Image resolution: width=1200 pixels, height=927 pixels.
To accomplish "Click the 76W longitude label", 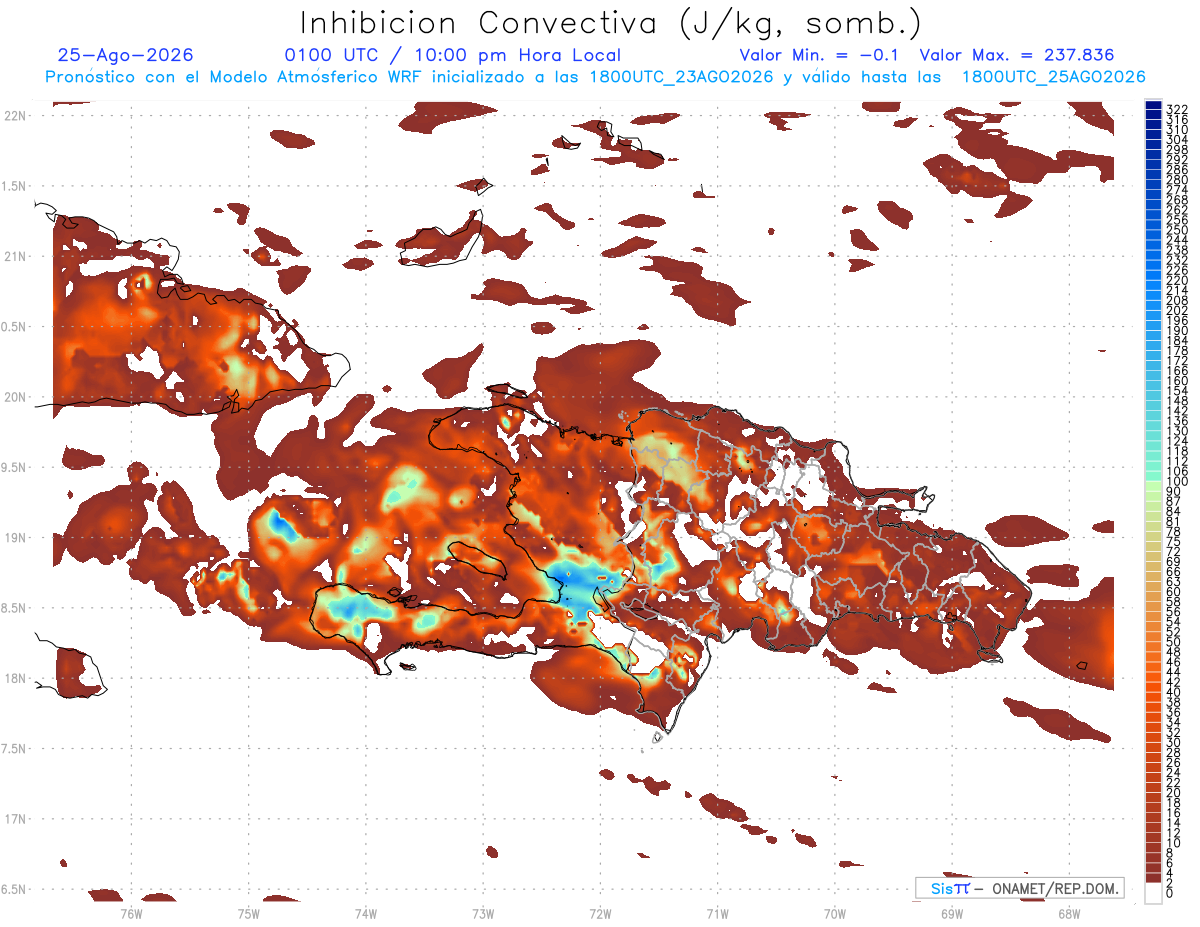I will click(x=132, y=913).
